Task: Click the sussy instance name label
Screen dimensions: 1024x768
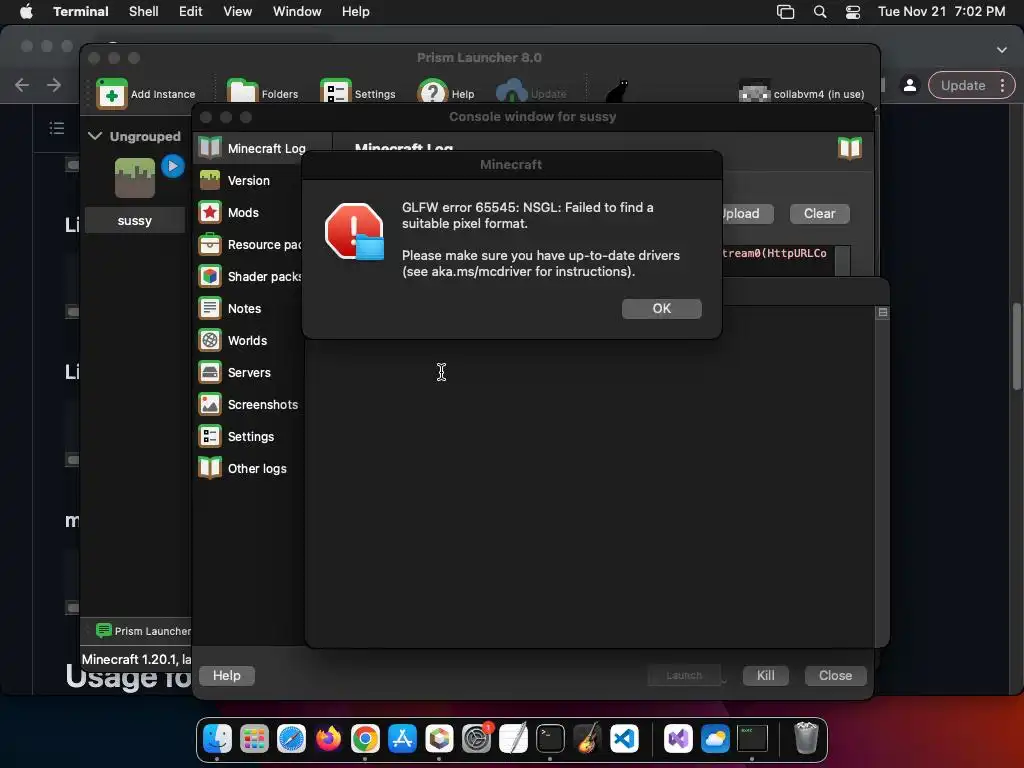Action: [135, 221]
